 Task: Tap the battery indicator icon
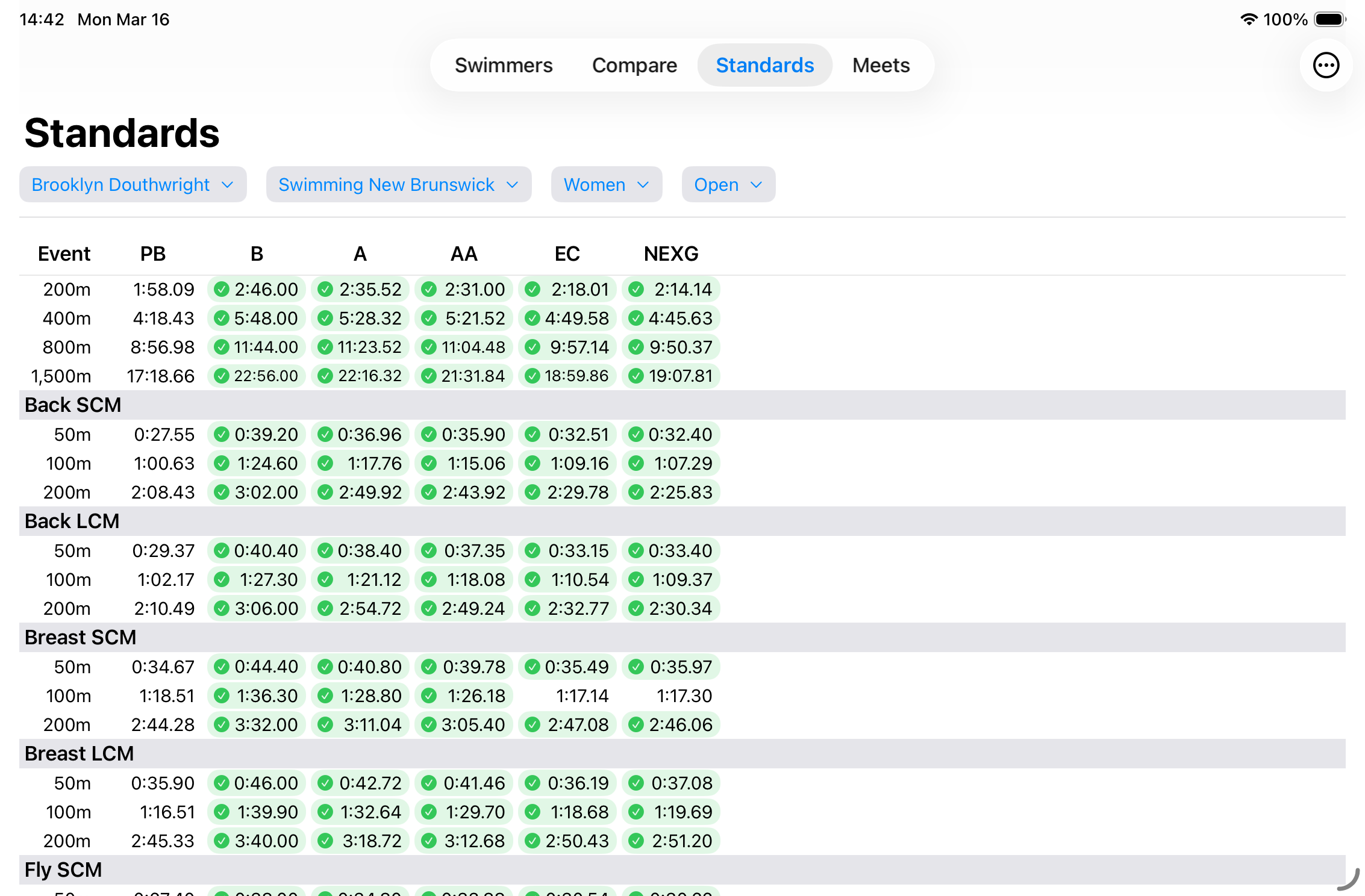tap(1329, 19)
